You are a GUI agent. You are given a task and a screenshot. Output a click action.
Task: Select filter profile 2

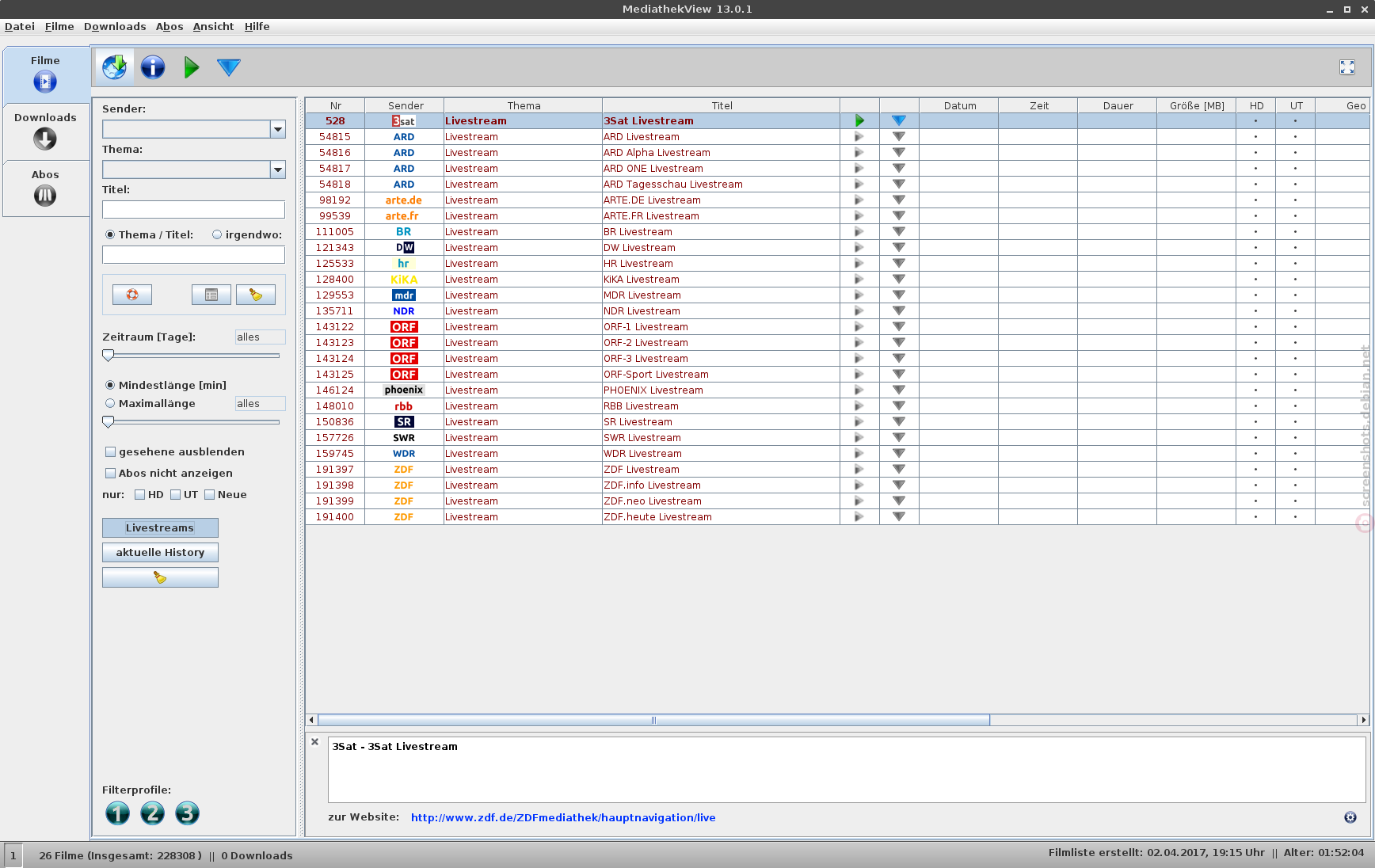coord(152,813)
